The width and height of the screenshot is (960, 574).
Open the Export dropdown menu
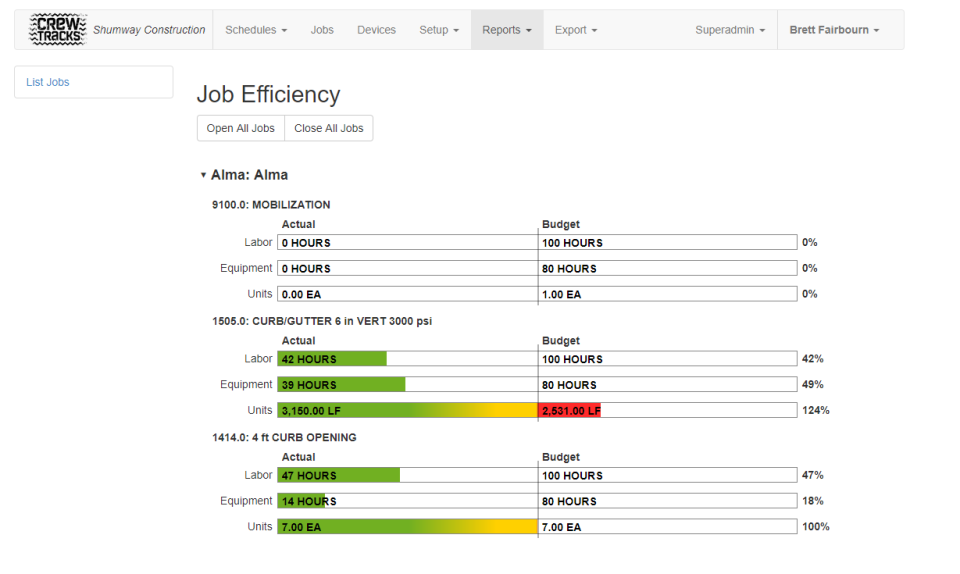[x=576, y=30]
